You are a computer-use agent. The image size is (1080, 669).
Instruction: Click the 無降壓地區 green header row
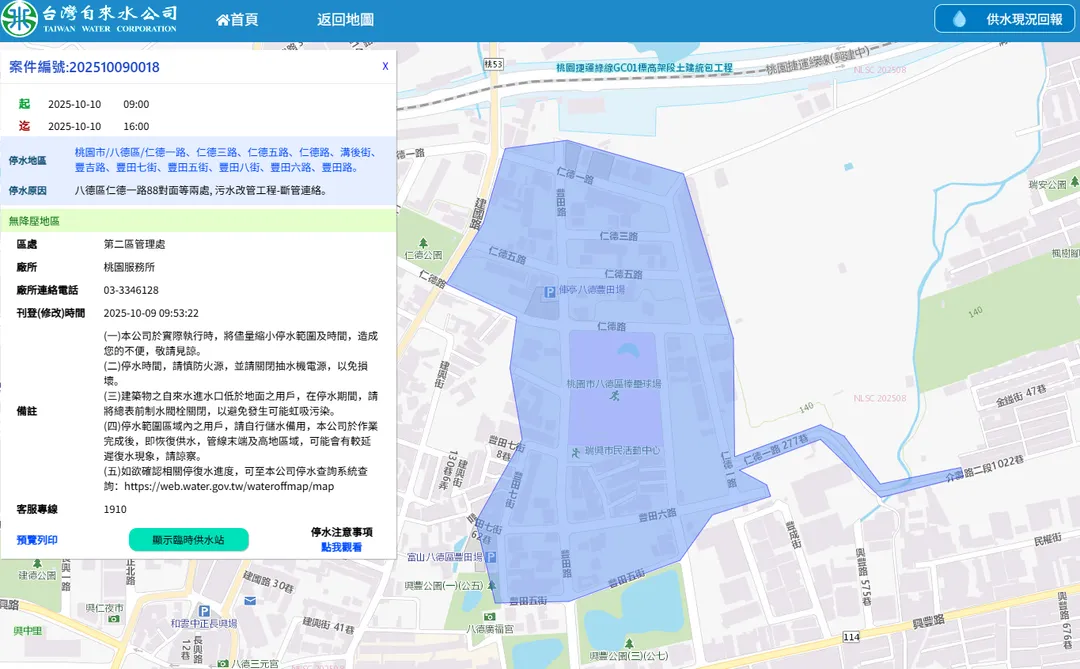198,221
